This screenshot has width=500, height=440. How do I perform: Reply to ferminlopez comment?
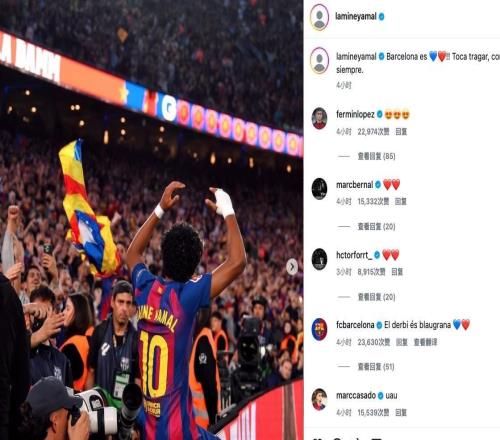tap(401, 132)
